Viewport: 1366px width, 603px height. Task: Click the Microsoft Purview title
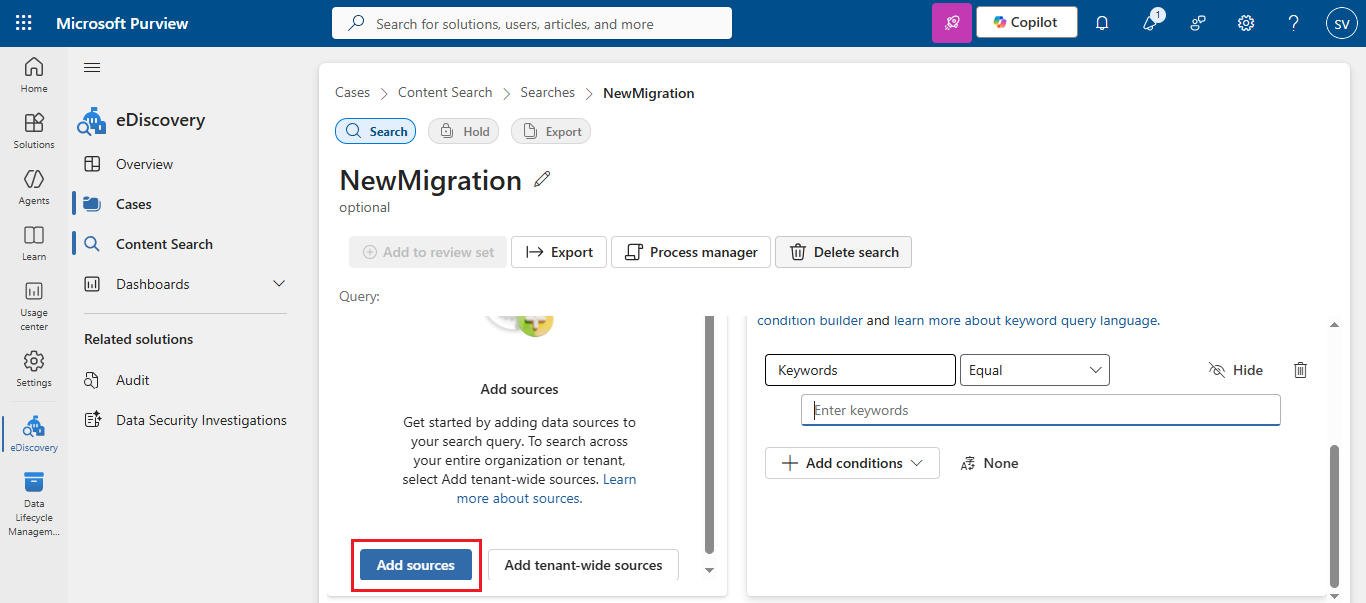(122, 23)
